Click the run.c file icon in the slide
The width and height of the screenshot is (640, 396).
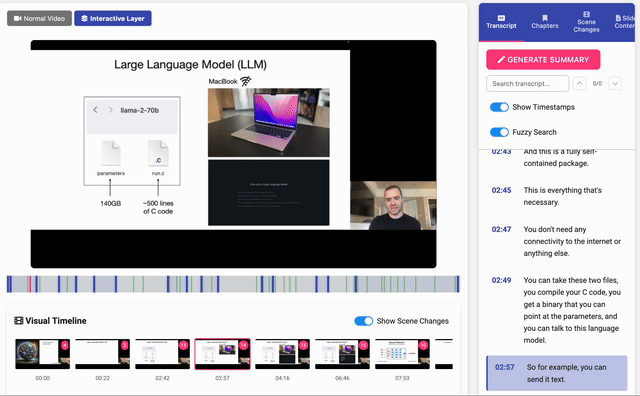158,154
